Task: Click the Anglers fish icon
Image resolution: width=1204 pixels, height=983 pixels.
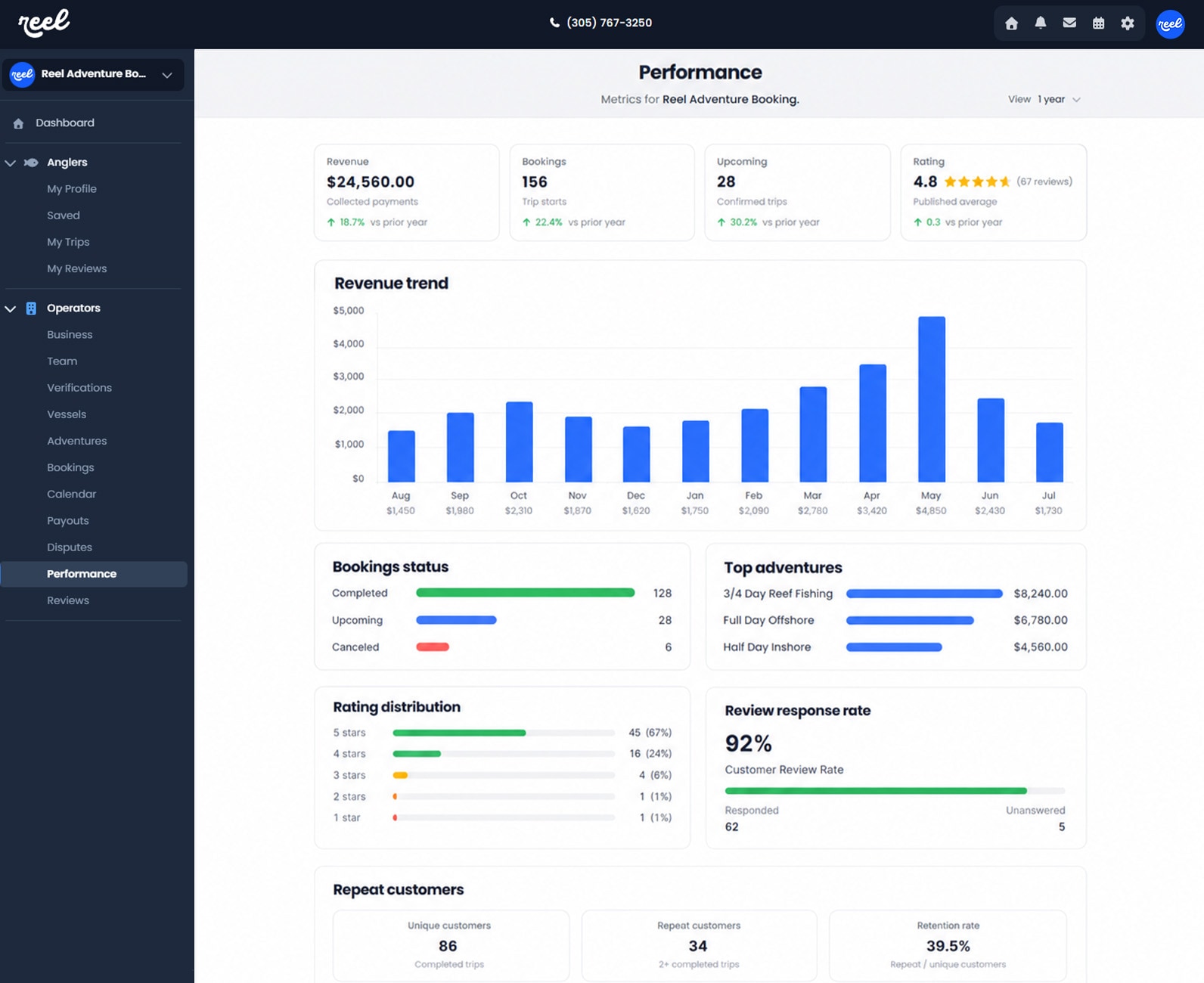Action: point(31,163)
